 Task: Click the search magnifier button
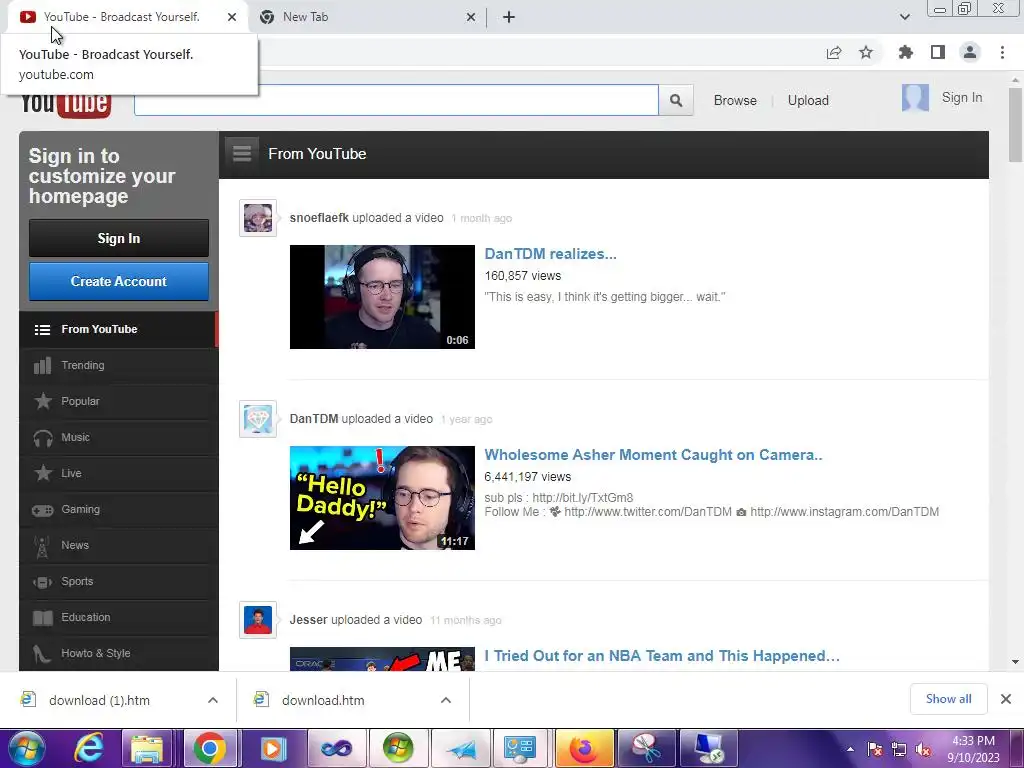[x=676, y=100]
